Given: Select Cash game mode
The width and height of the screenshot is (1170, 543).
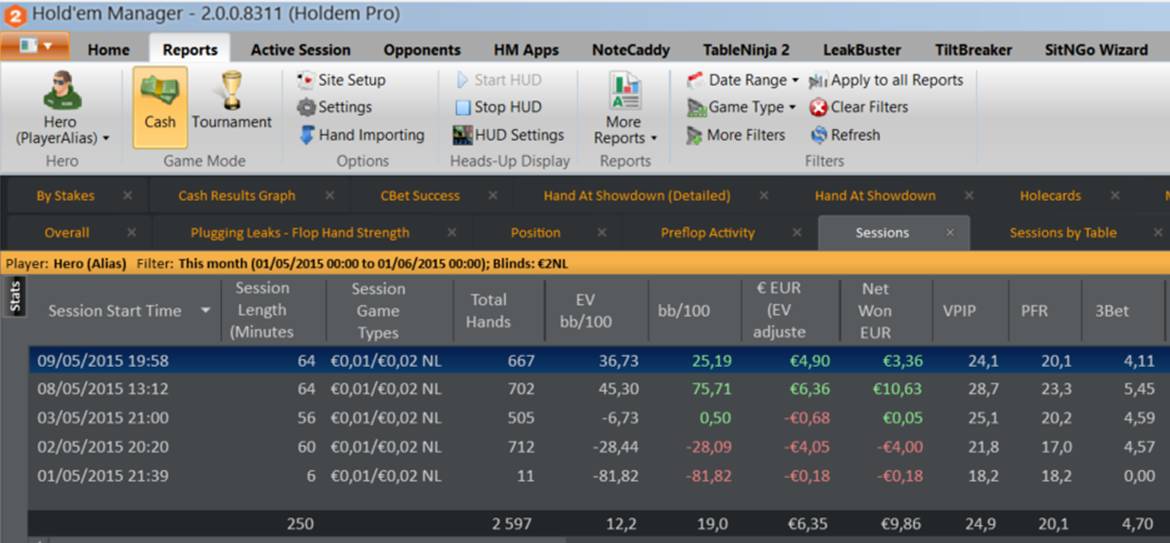Looking at the screenshot, I should [x=160, y=107].
